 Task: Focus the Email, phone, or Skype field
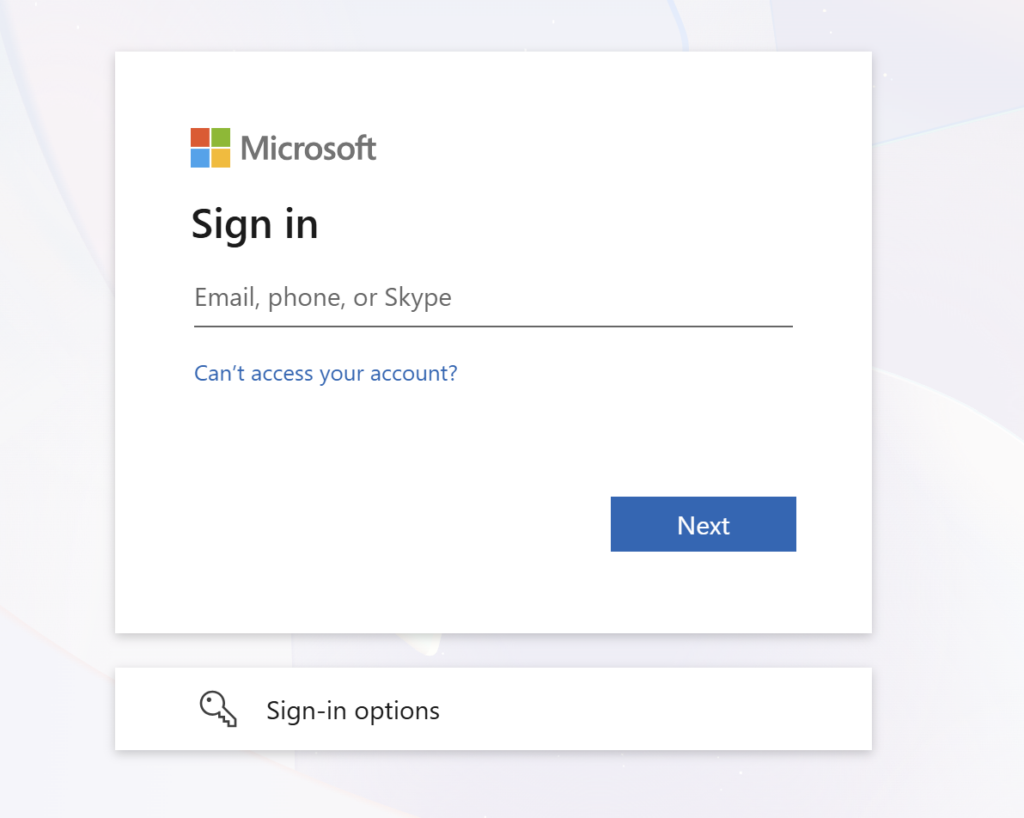click(492, 297)
